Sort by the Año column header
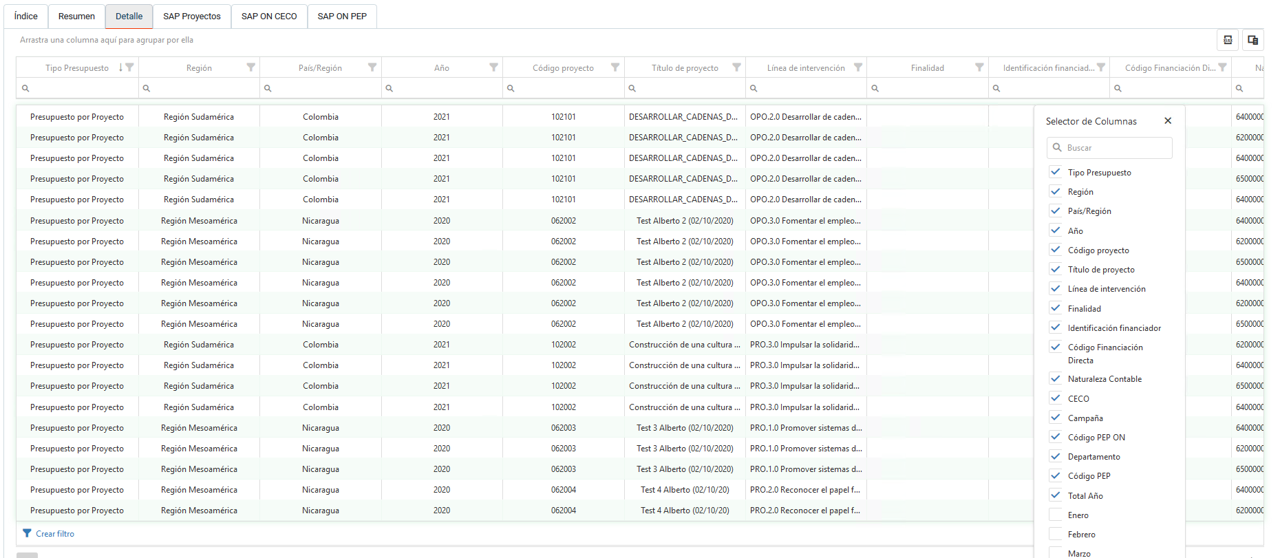1280x558 pixels. [x=441, y=68]
